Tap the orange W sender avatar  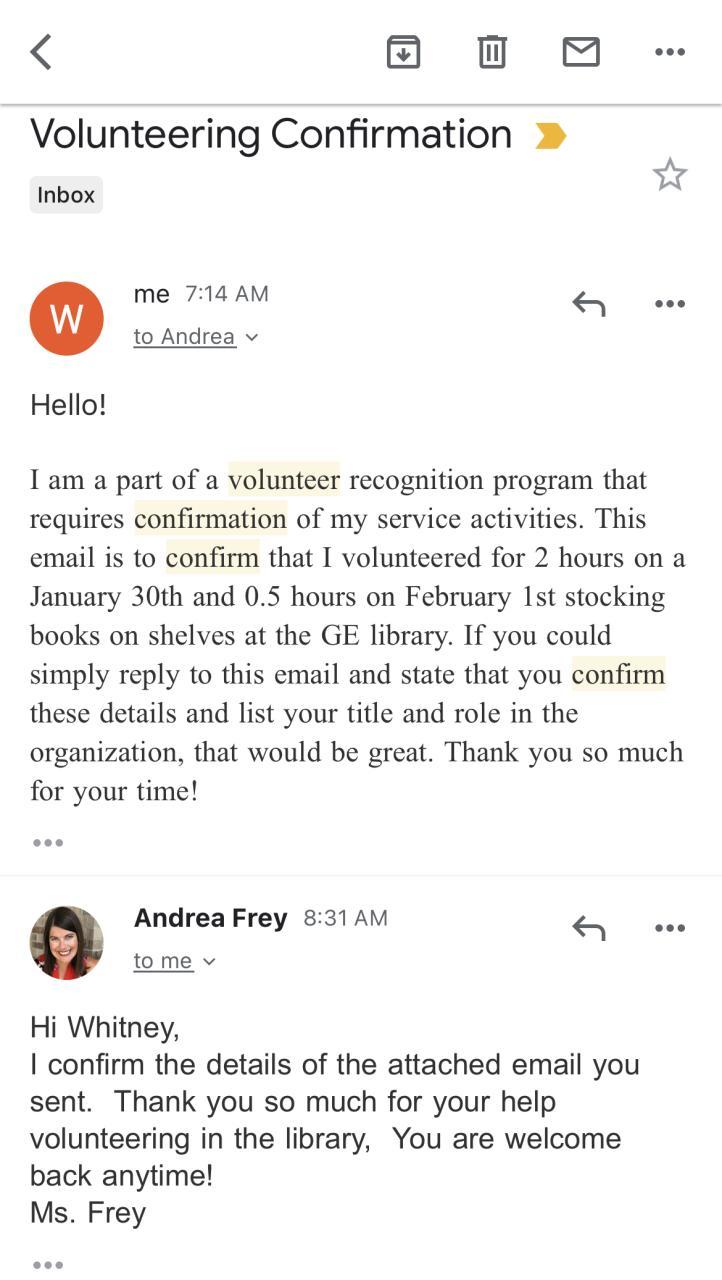(x=67, y=319)
